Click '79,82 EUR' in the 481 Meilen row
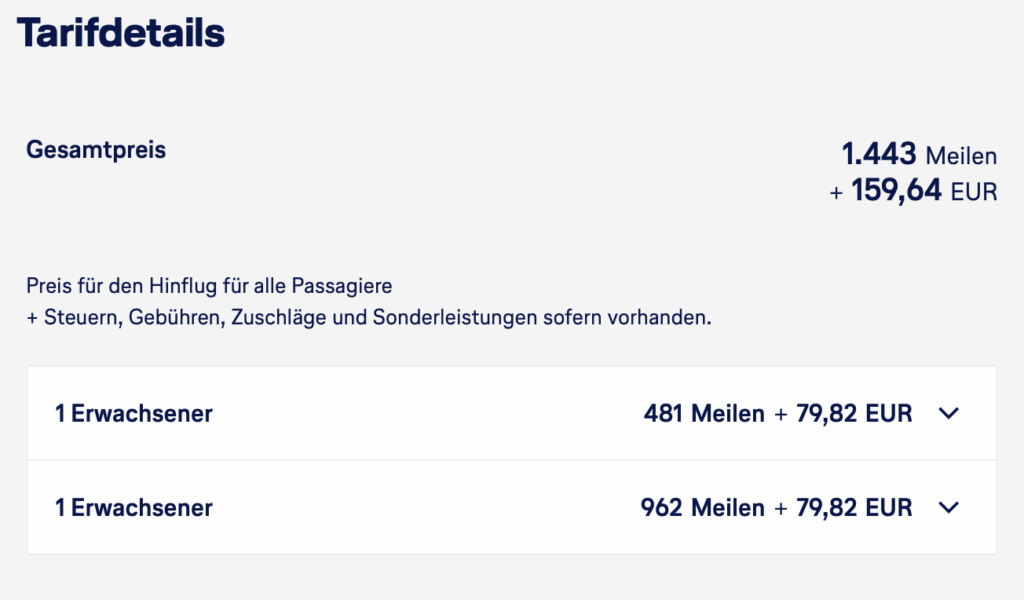1024x600 pixels. click(x=854, y=414)
